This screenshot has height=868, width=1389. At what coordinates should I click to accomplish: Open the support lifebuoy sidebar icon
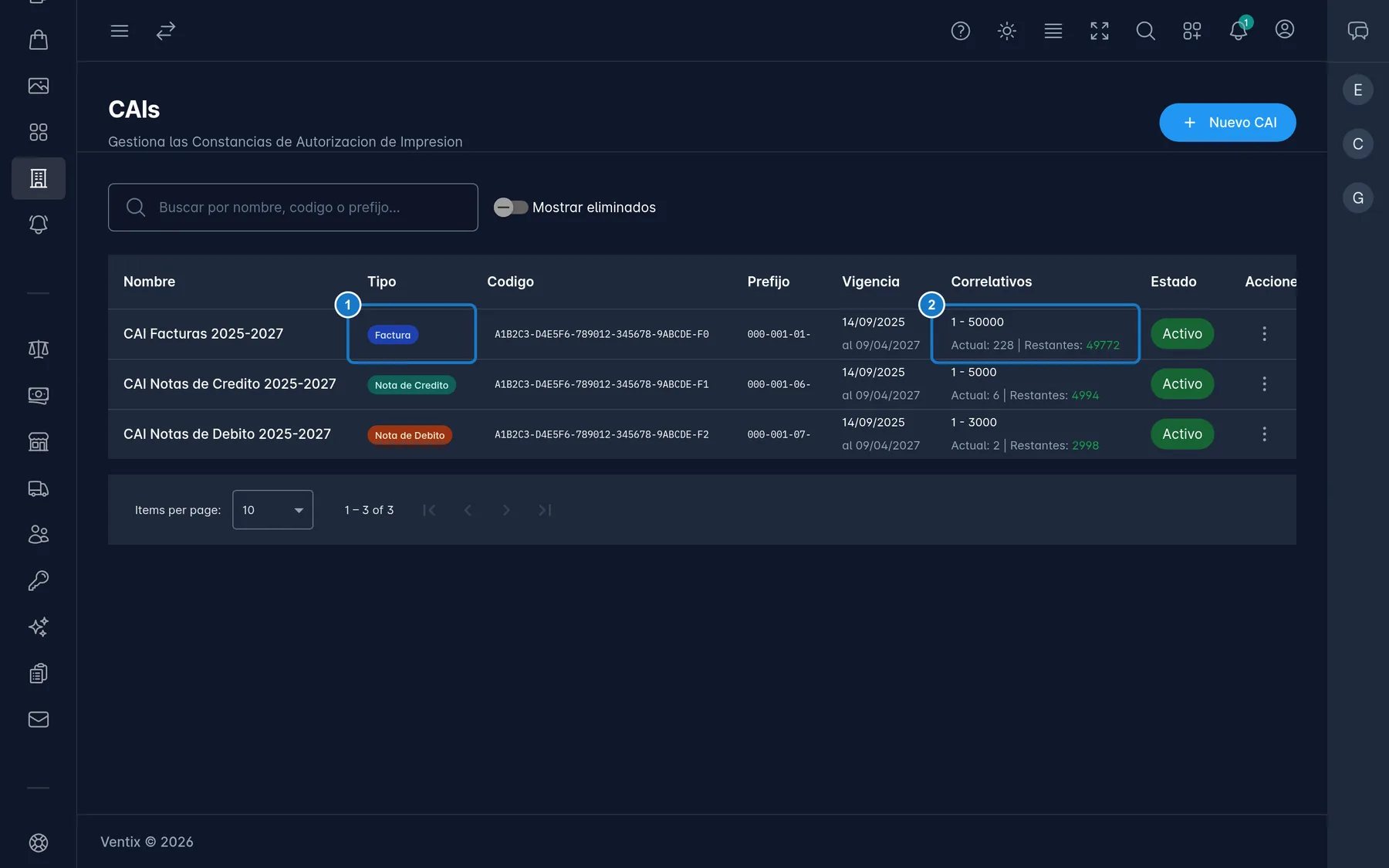pyautogui.click(x=39, y=843)
